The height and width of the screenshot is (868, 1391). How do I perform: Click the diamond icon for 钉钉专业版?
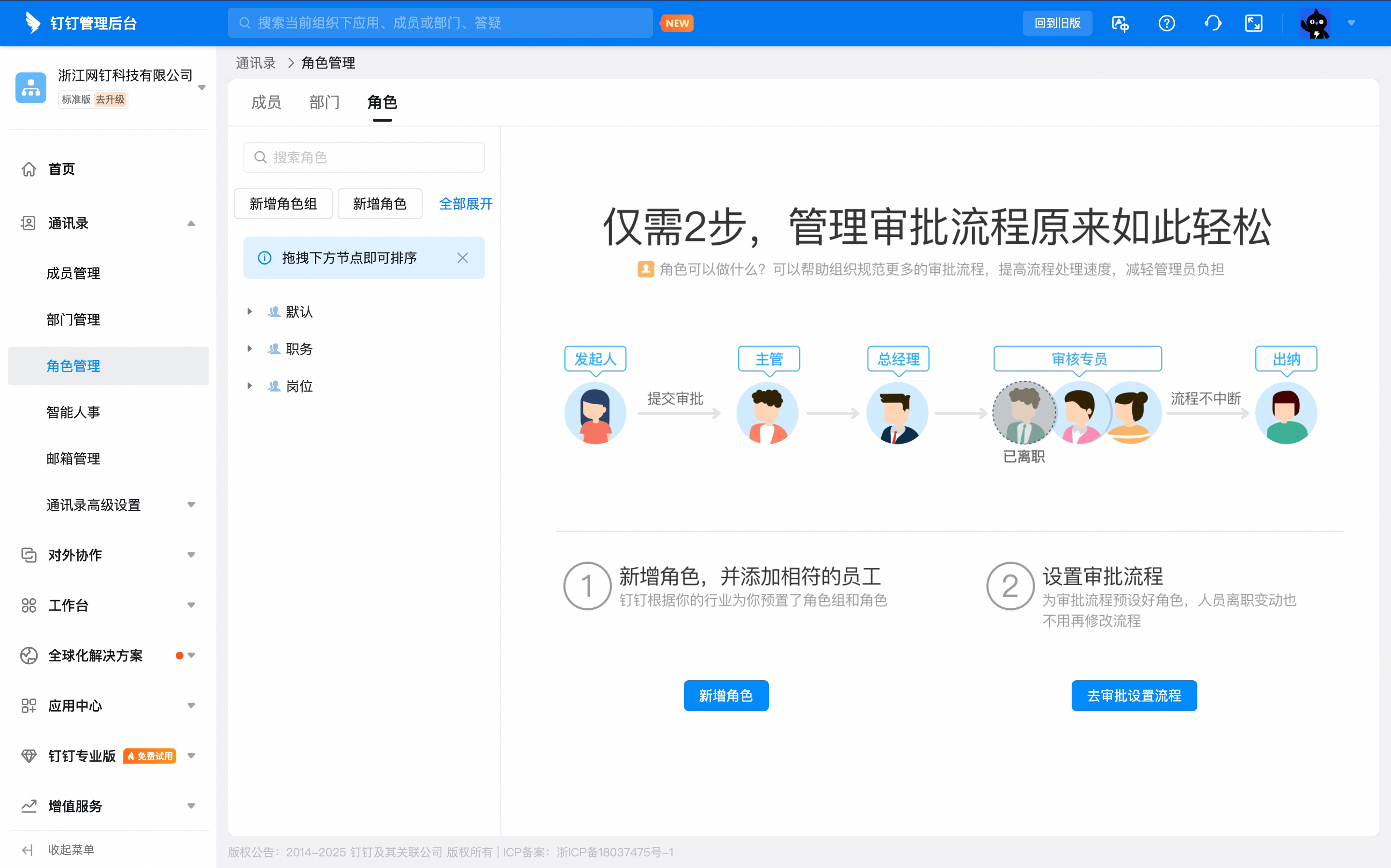pyautogui.click(x=28, y=756)
